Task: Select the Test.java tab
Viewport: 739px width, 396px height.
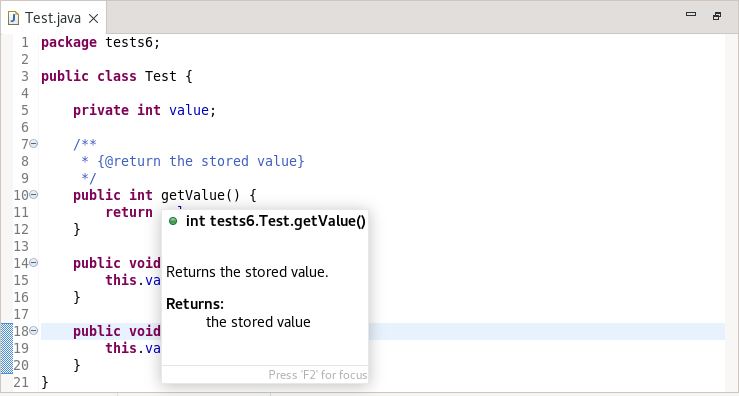Action: pyautogui.click(x=53, y=18)
